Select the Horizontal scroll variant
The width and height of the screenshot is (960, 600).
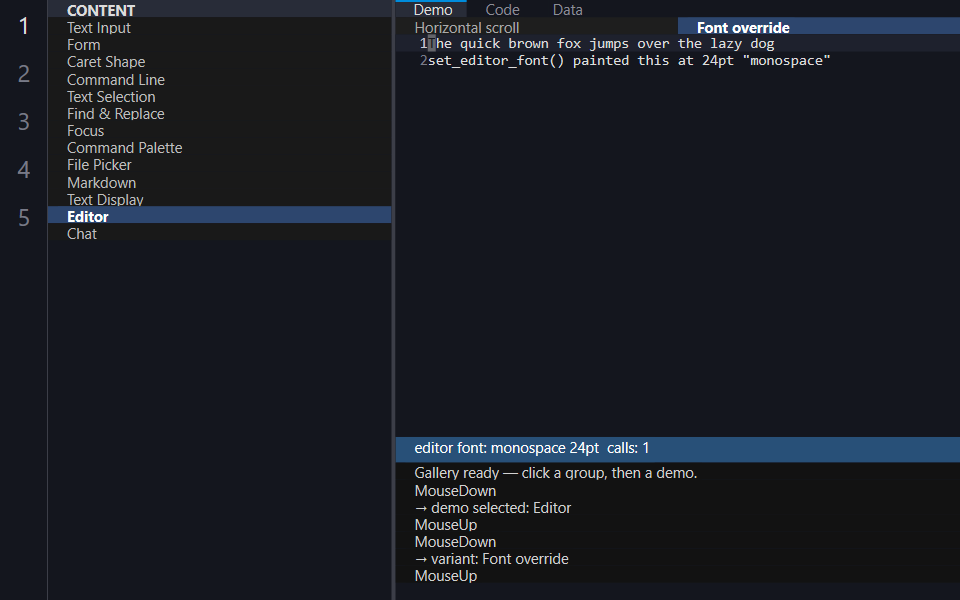point(537,28)
